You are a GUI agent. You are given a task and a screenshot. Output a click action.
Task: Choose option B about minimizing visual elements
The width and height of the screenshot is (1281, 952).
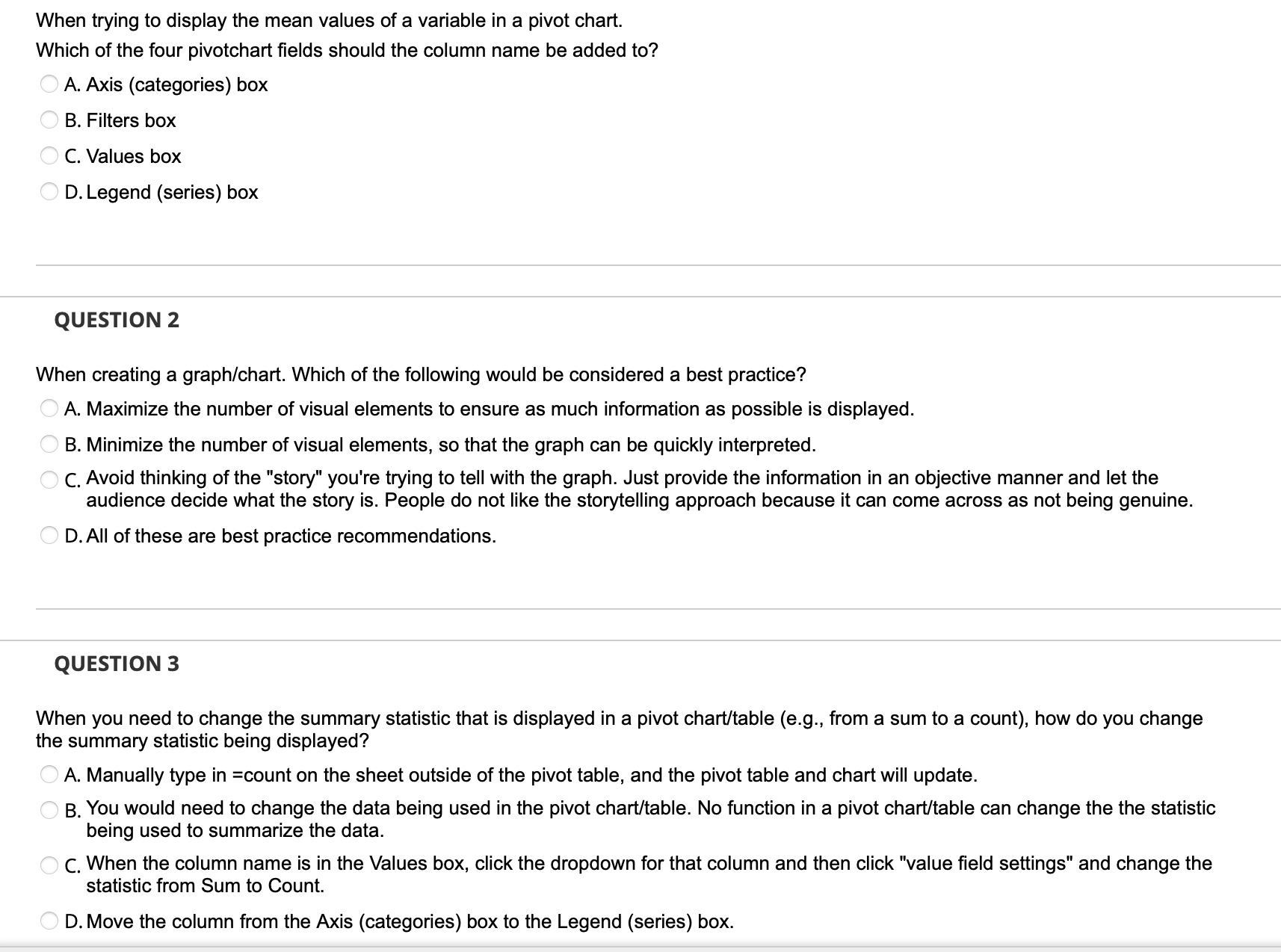tap(49, 444)
